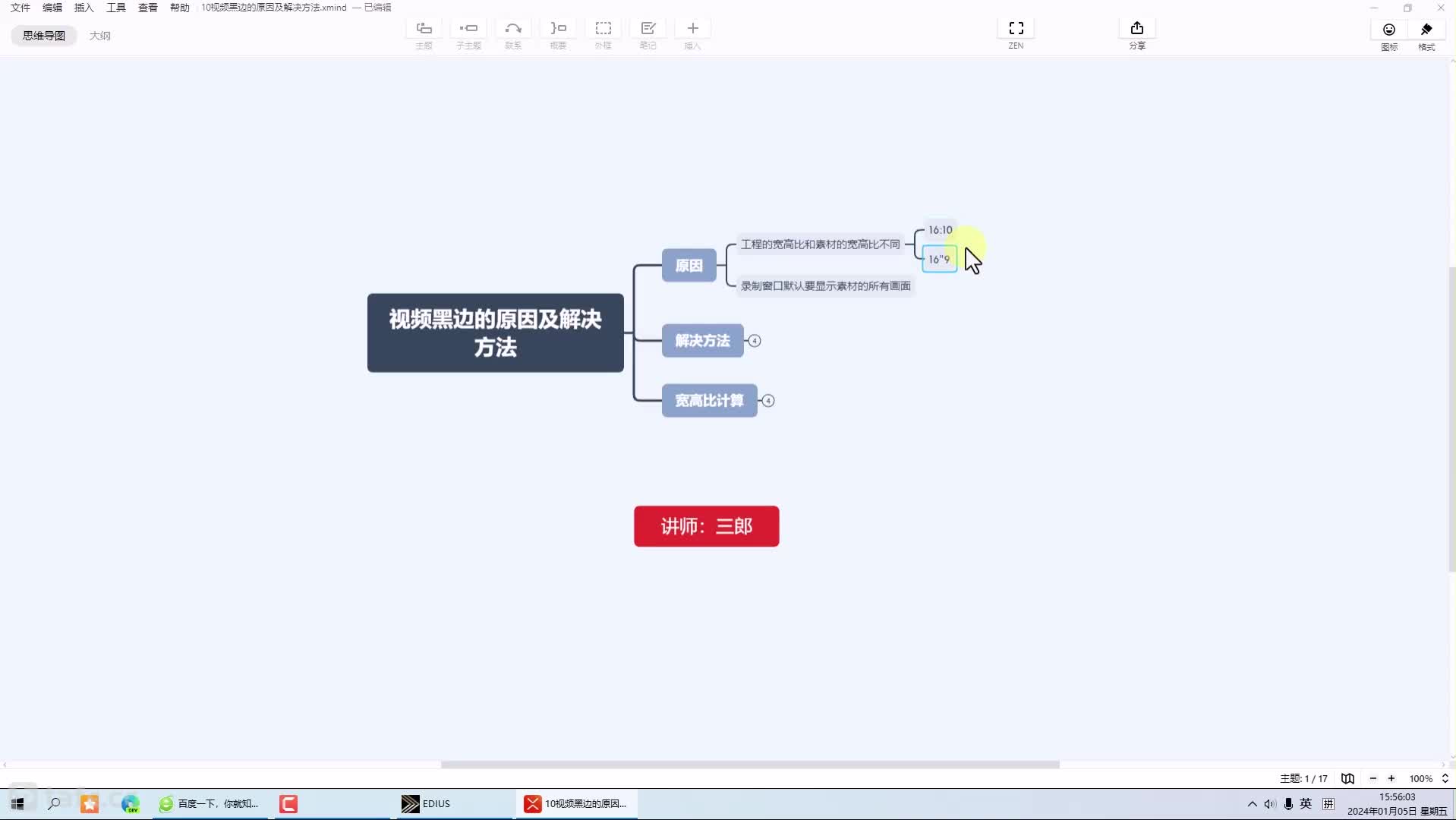Screen dimensions: 1456x820
Task: Open the Windows Start menu
Action: pos(17,803)
